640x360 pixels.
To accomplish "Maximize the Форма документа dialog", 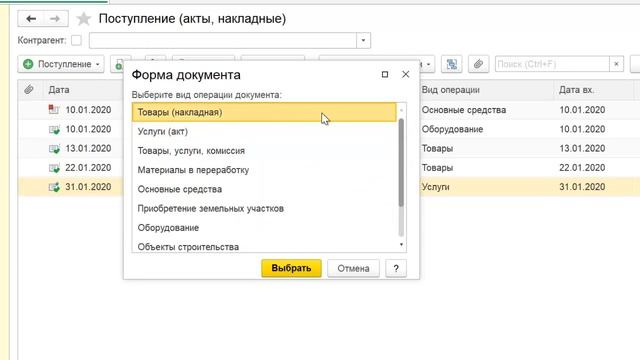I will click(x=384, y=74).
